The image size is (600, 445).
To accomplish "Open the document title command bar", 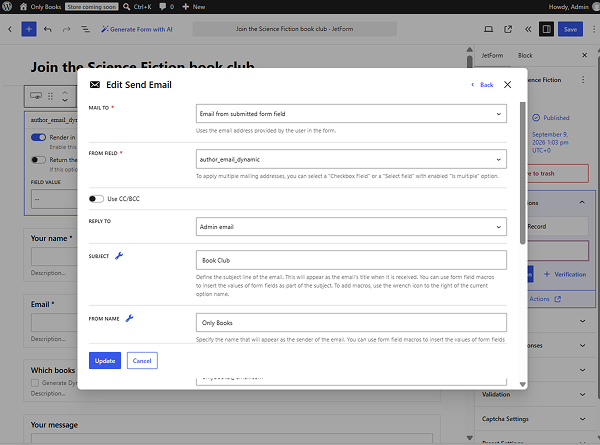I will click(x=294, y=29).
